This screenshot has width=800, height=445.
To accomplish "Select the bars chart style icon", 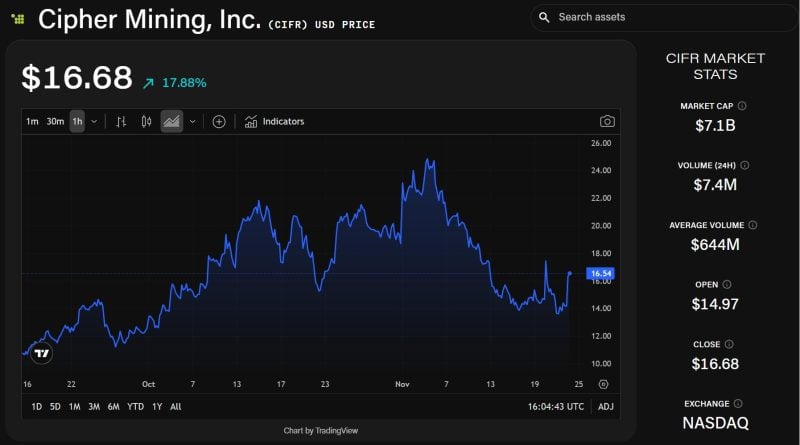I will 121,122.
